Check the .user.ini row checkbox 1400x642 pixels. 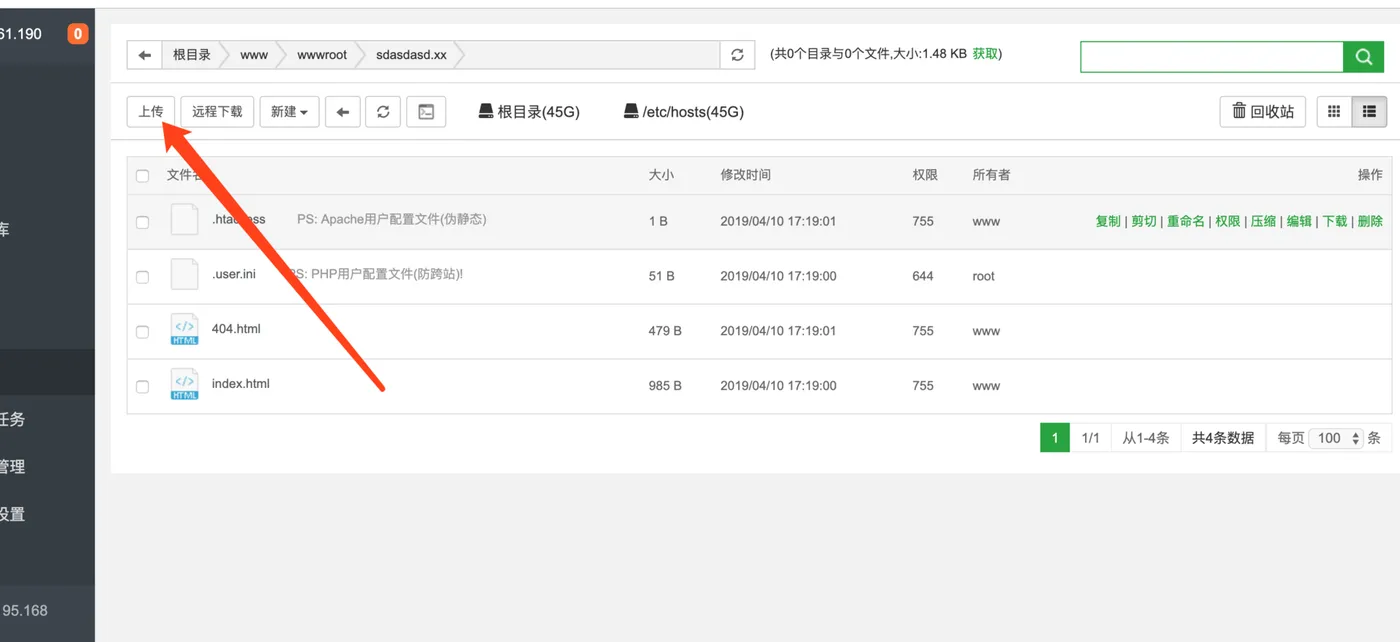(x=142, y=277)
